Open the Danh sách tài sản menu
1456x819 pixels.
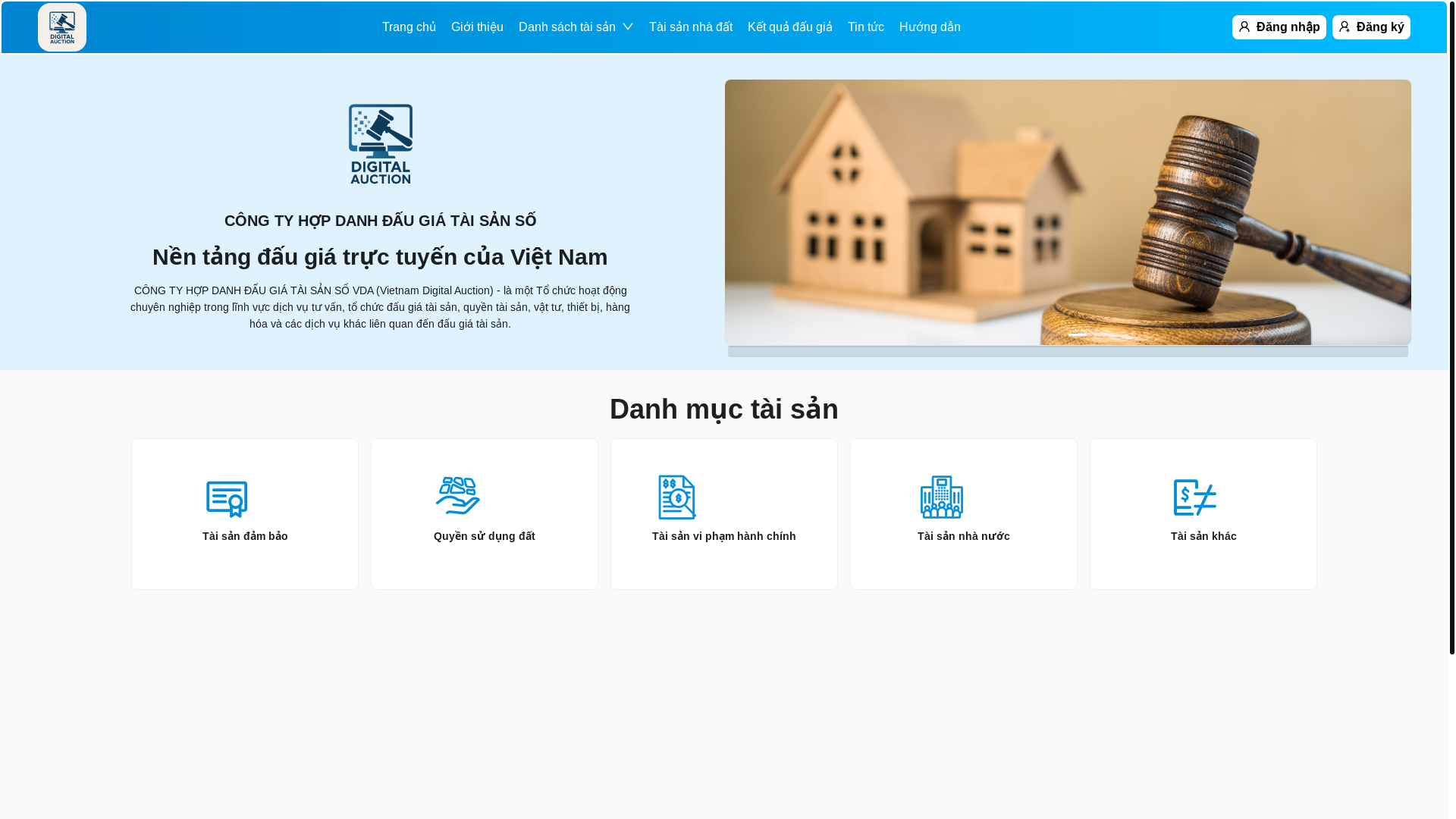(x=567, y=27)
